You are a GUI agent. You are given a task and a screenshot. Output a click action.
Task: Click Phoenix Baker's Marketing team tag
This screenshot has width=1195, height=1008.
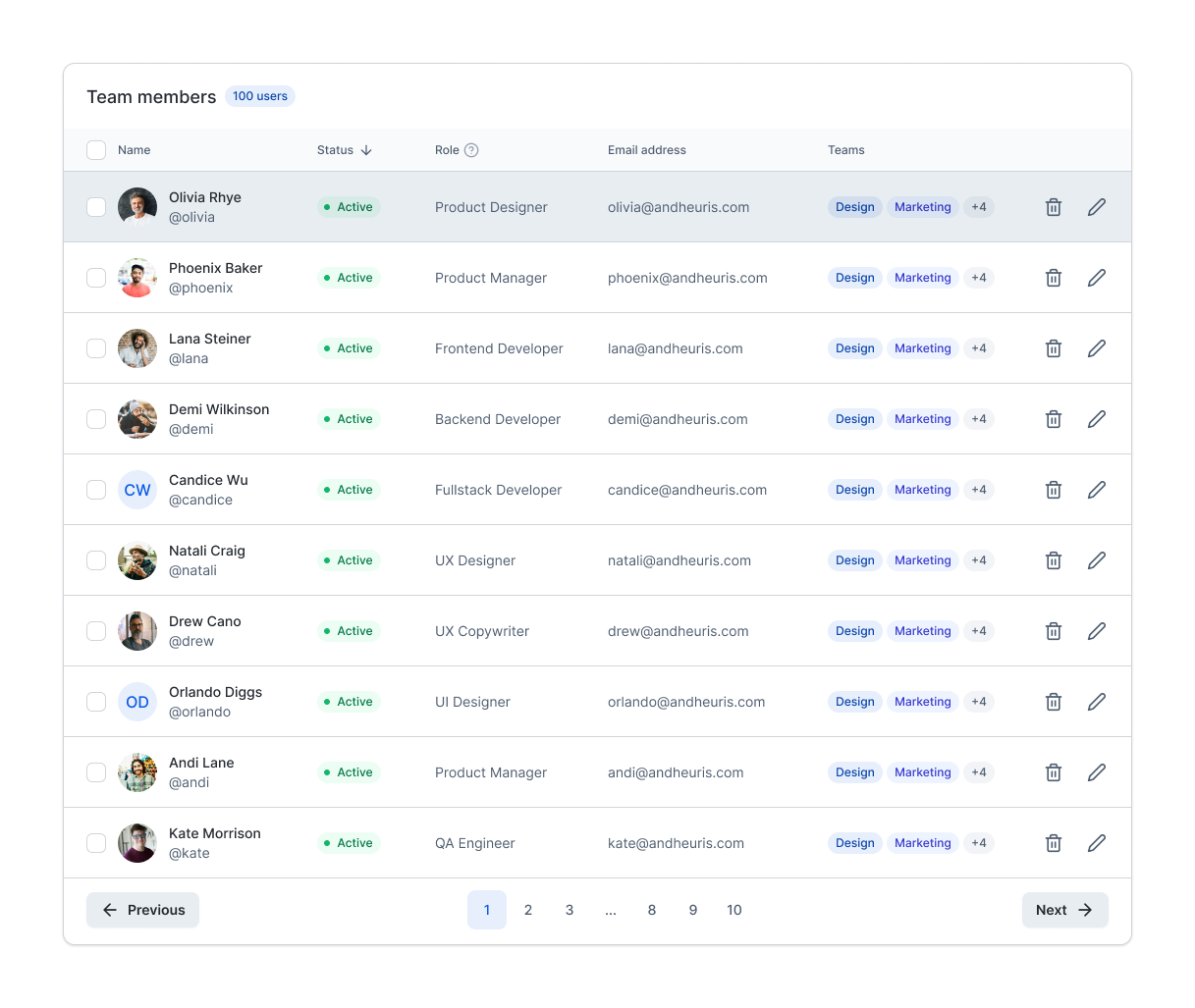click(x=922, y=278)
